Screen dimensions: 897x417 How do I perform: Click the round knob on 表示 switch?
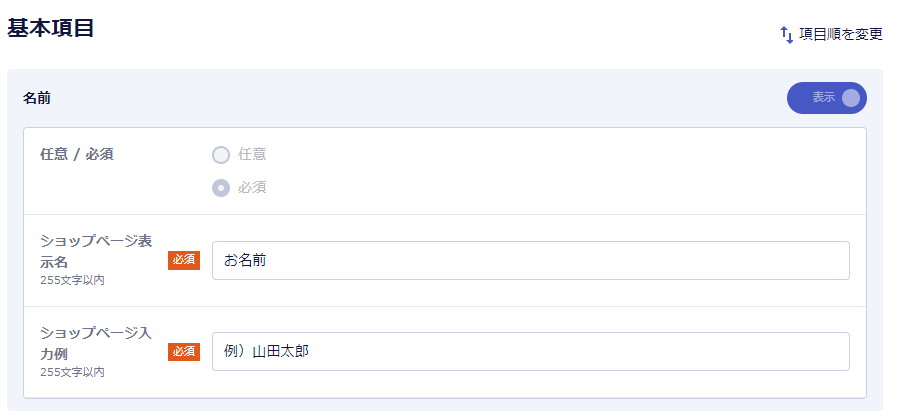coord(851,98)
